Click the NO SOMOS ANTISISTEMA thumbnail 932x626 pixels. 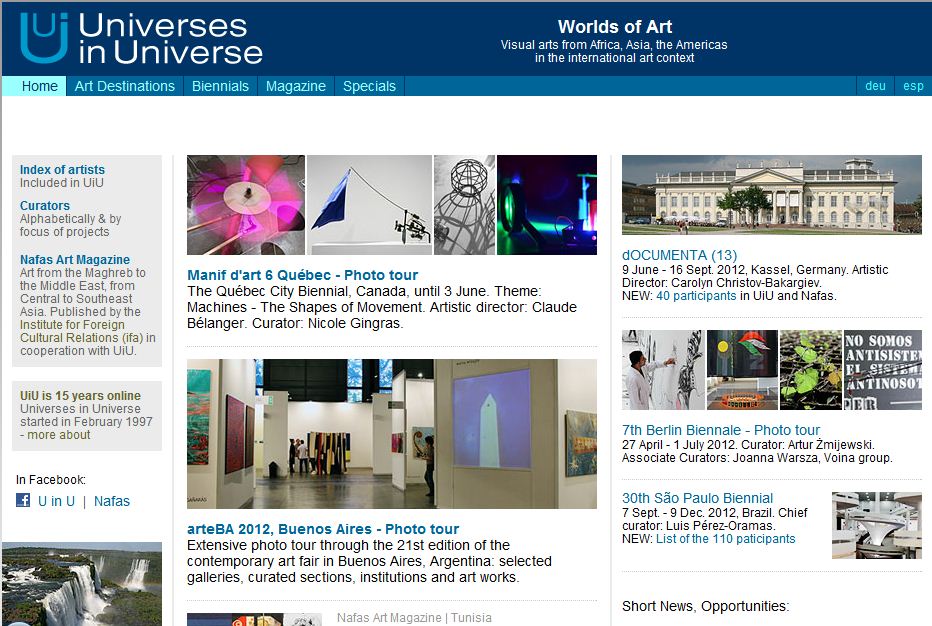[883, 370]
